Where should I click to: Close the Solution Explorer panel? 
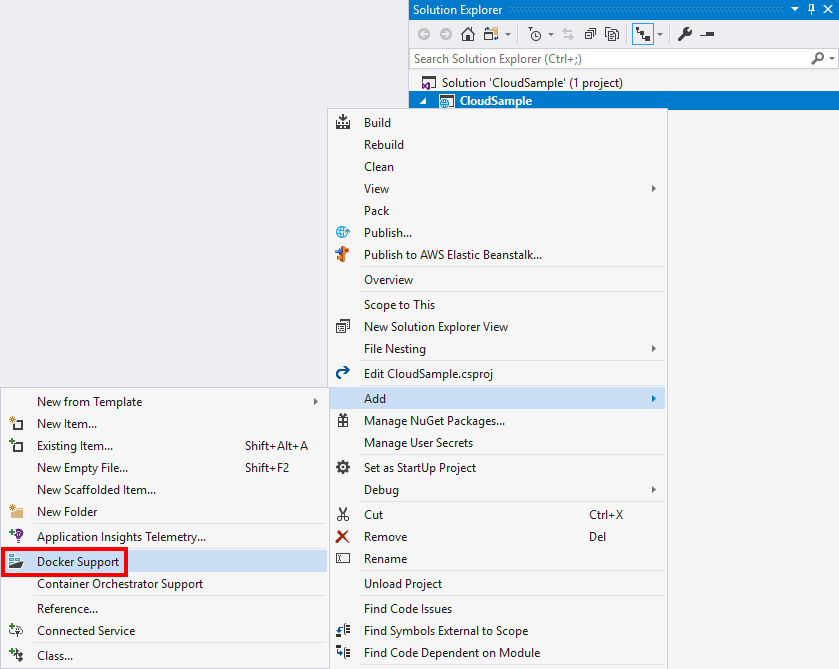point(828,9)
